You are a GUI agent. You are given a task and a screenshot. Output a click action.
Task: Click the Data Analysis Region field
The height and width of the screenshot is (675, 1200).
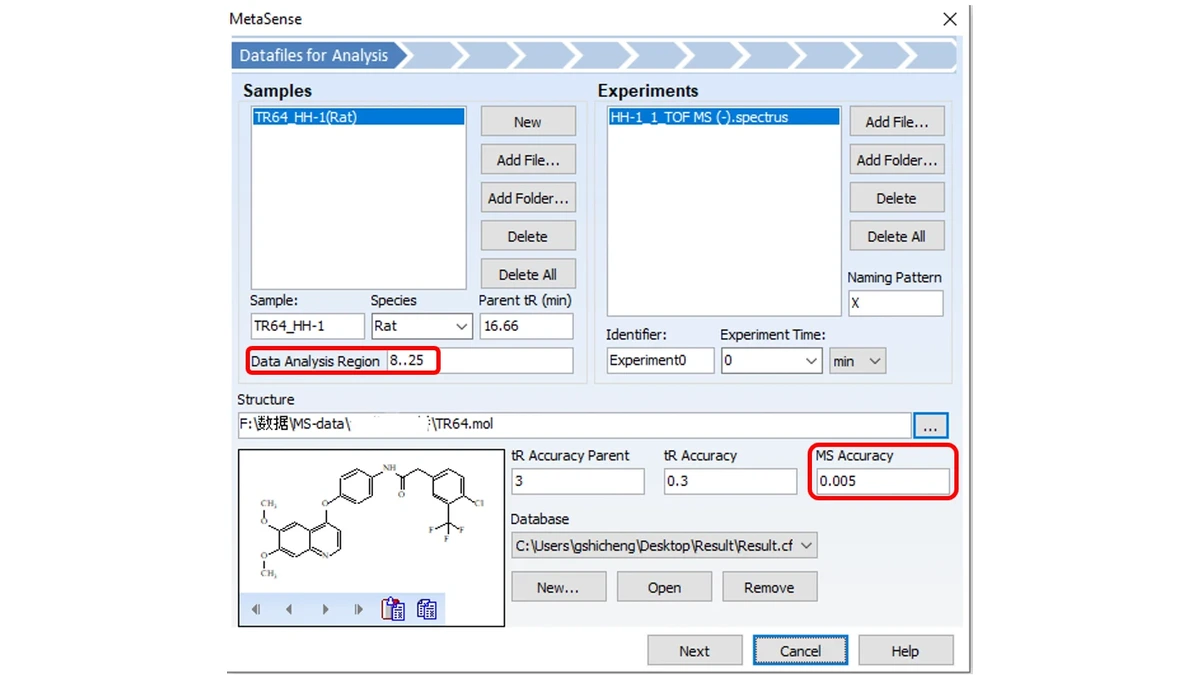(x=480, y=361)
